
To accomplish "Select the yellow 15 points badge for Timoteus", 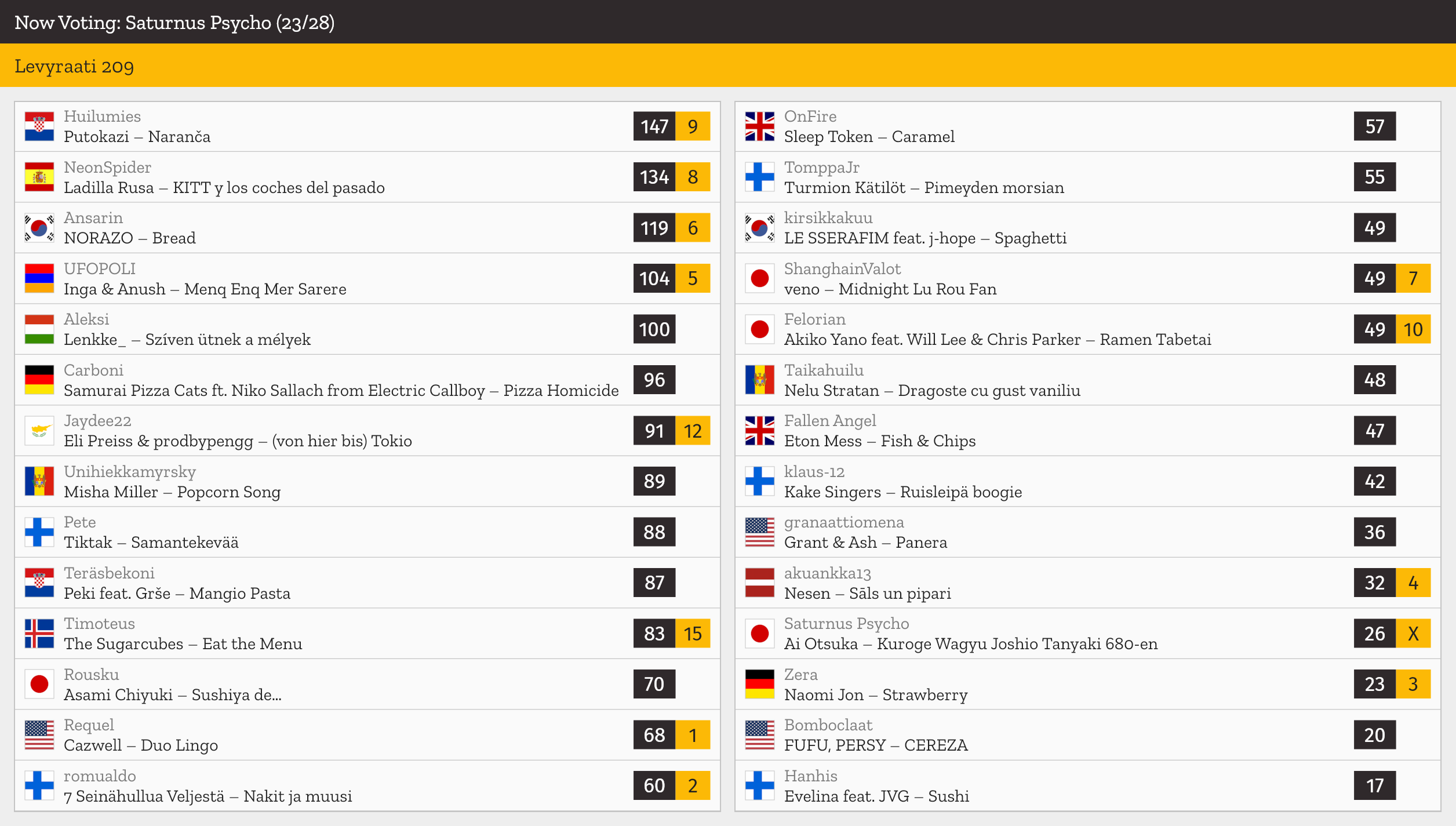I will (693, 634).
